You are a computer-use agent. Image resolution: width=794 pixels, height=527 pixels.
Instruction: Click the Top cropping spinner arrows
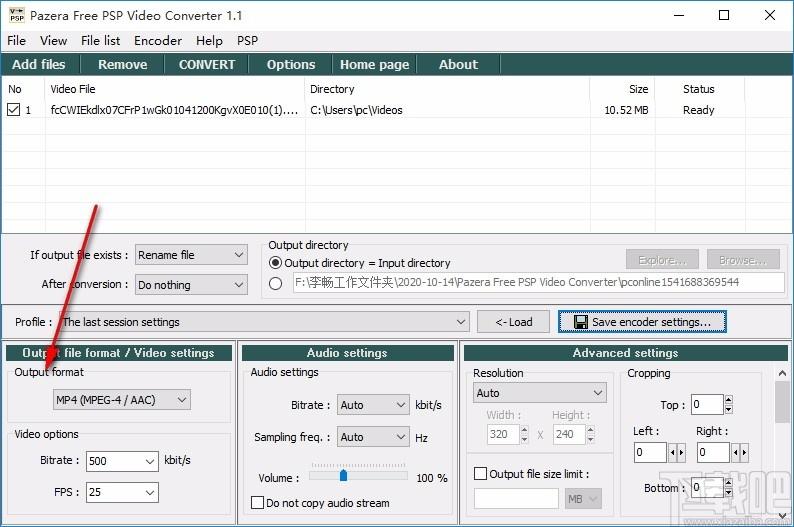[729, 404]
